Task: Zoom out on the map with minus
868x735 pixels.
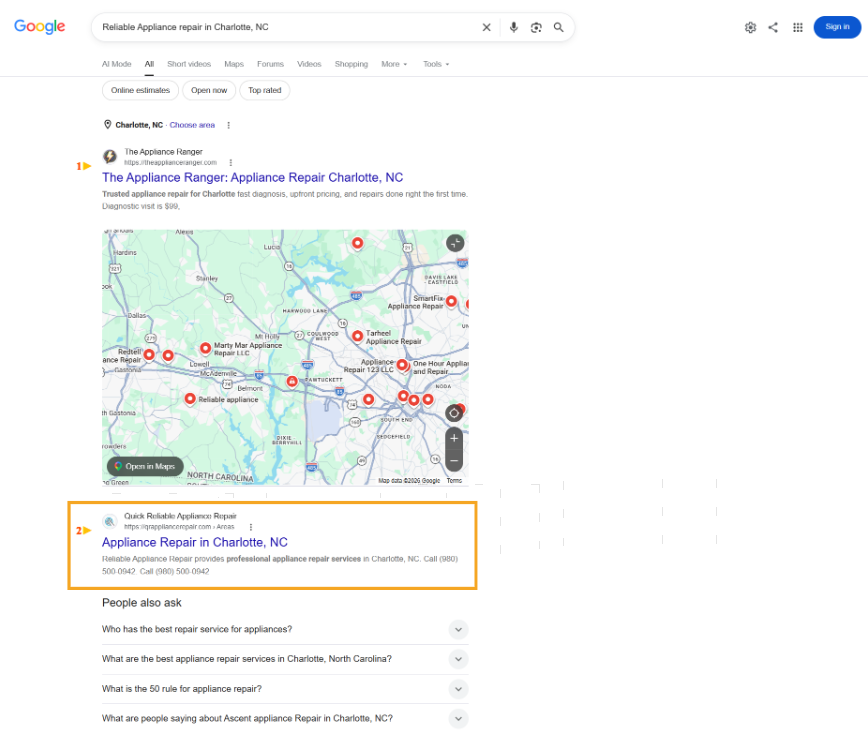Action: [454, 460]
